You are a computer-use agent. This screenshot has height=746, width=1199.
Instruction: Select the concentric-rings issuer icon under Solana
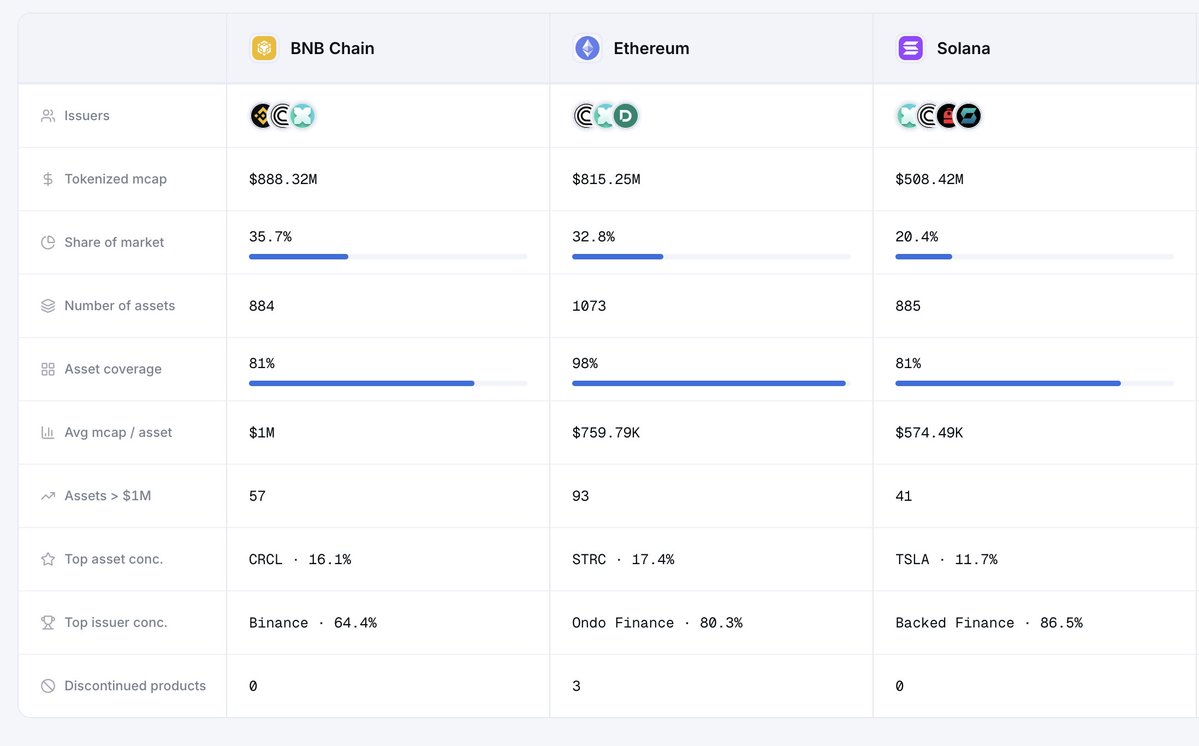[x=928, y=115]
